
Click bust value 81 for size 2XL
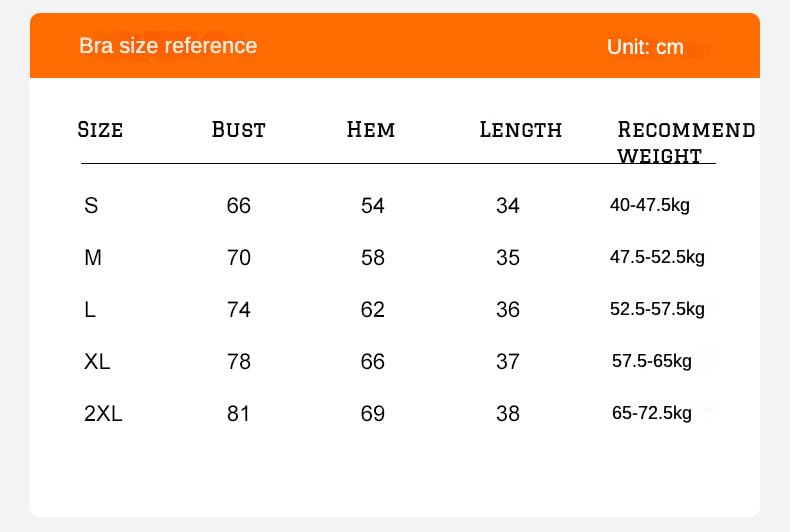coord(238,413)
